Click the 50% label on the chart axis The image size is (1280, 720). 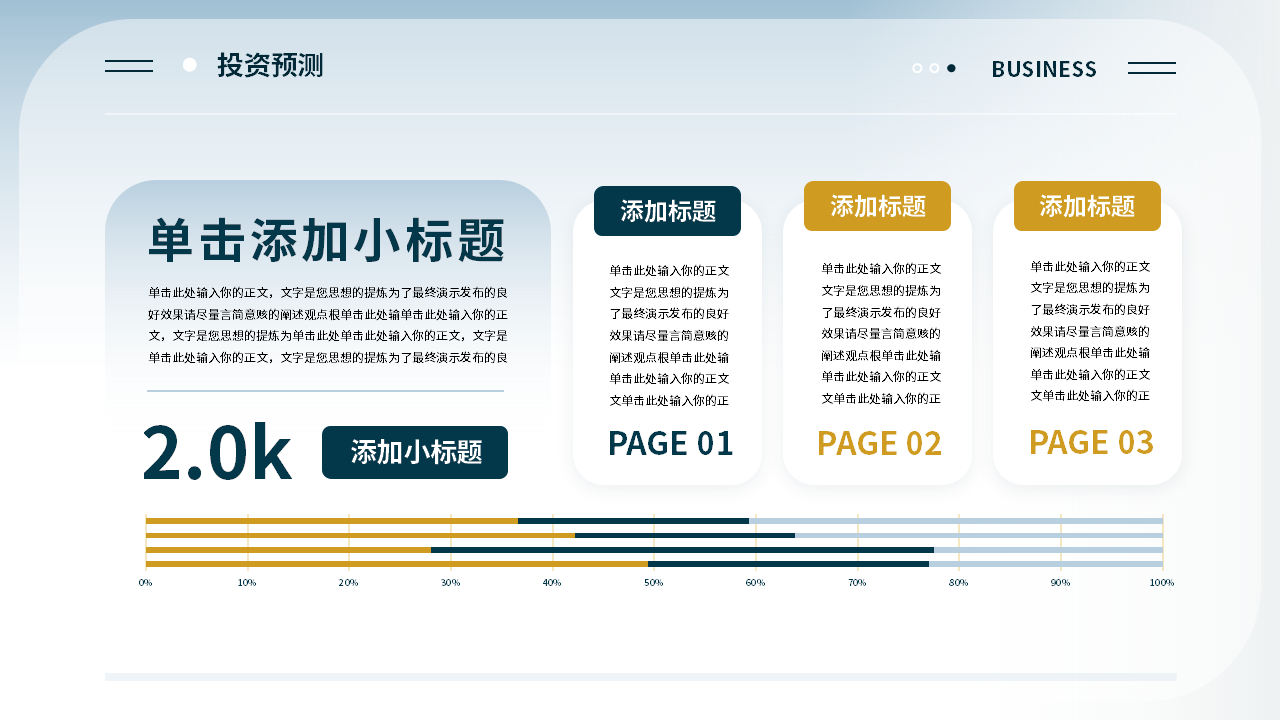[x=653, y=583]
